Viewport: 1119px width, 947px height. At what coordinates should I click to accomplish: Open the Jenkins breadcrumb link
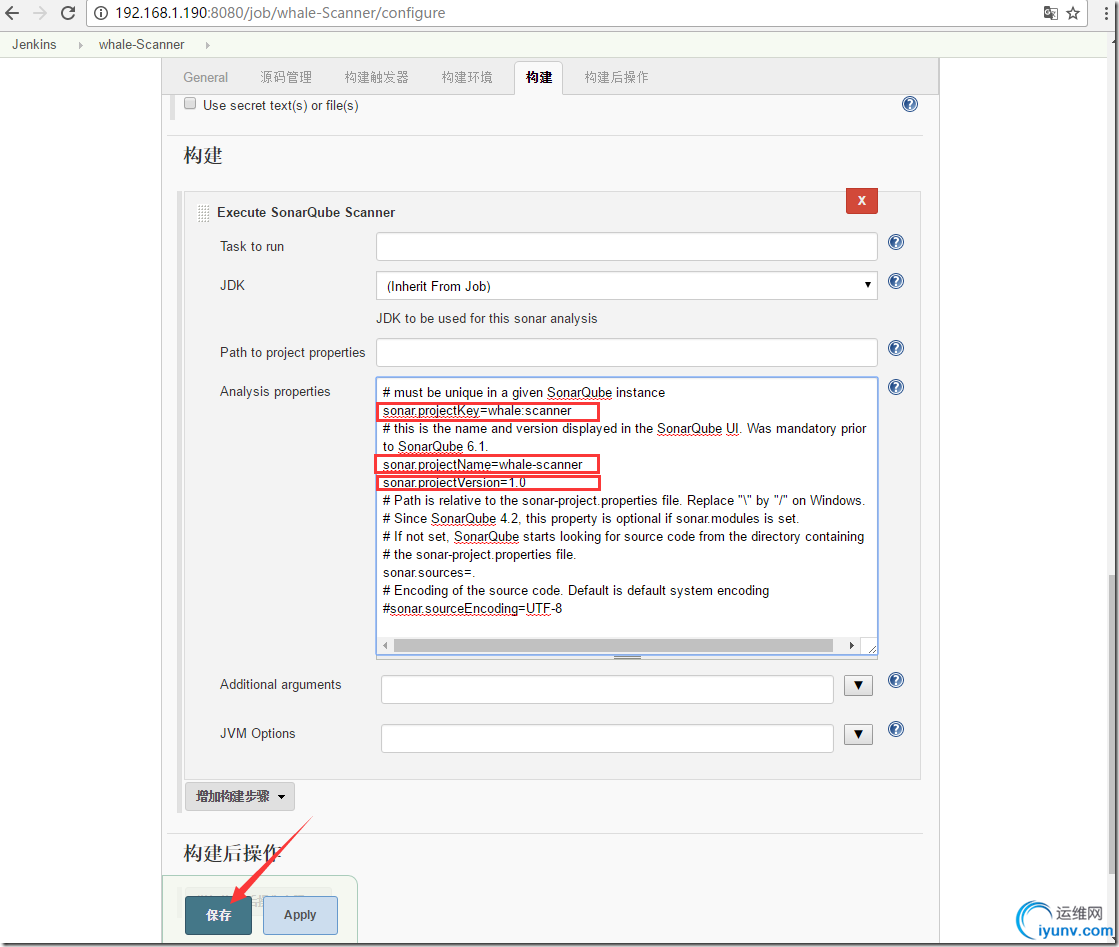34,44
